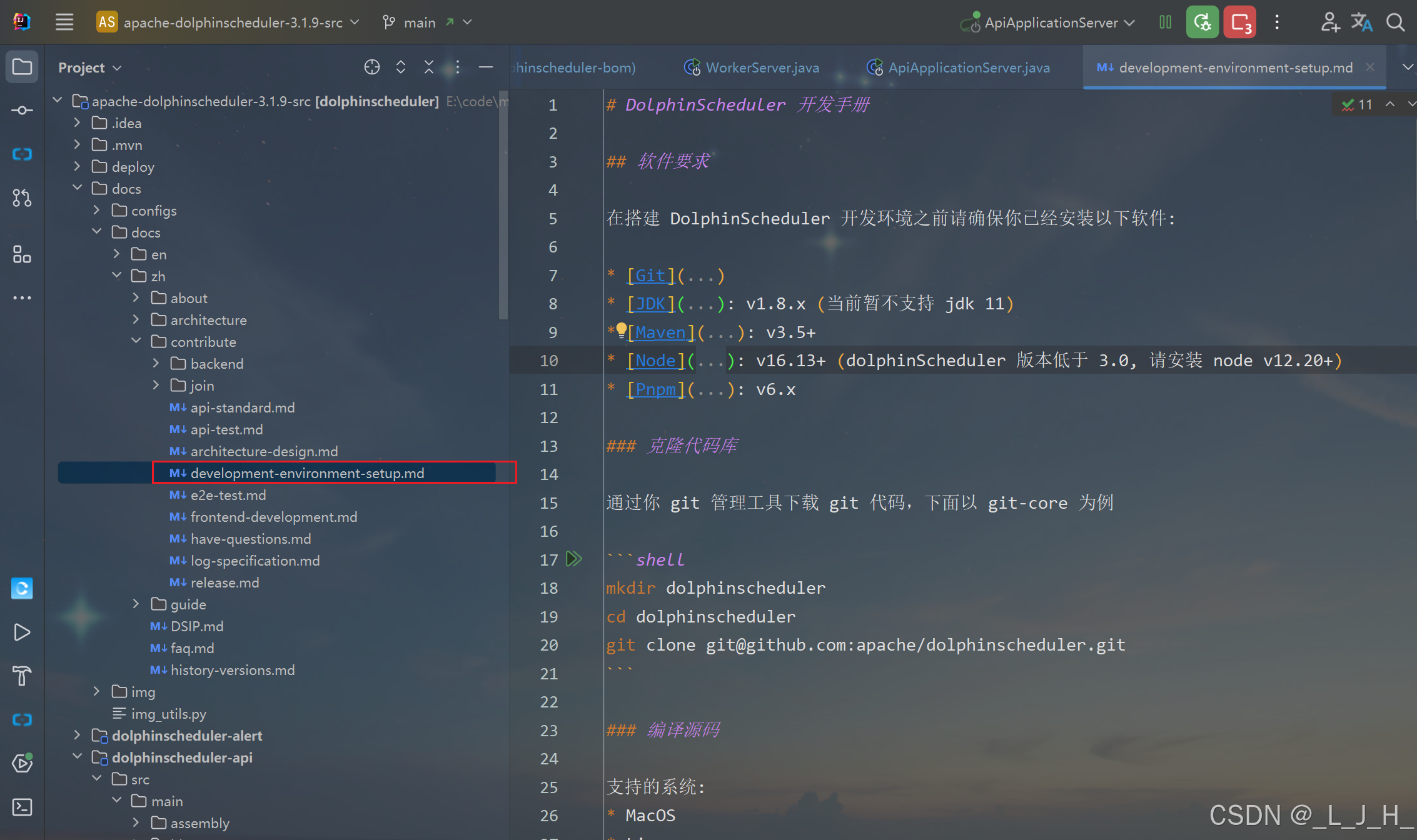This screenshot has height=840, width=1417.
Task: Select frontend-development.md in the project tree
Action: [273, 517]
